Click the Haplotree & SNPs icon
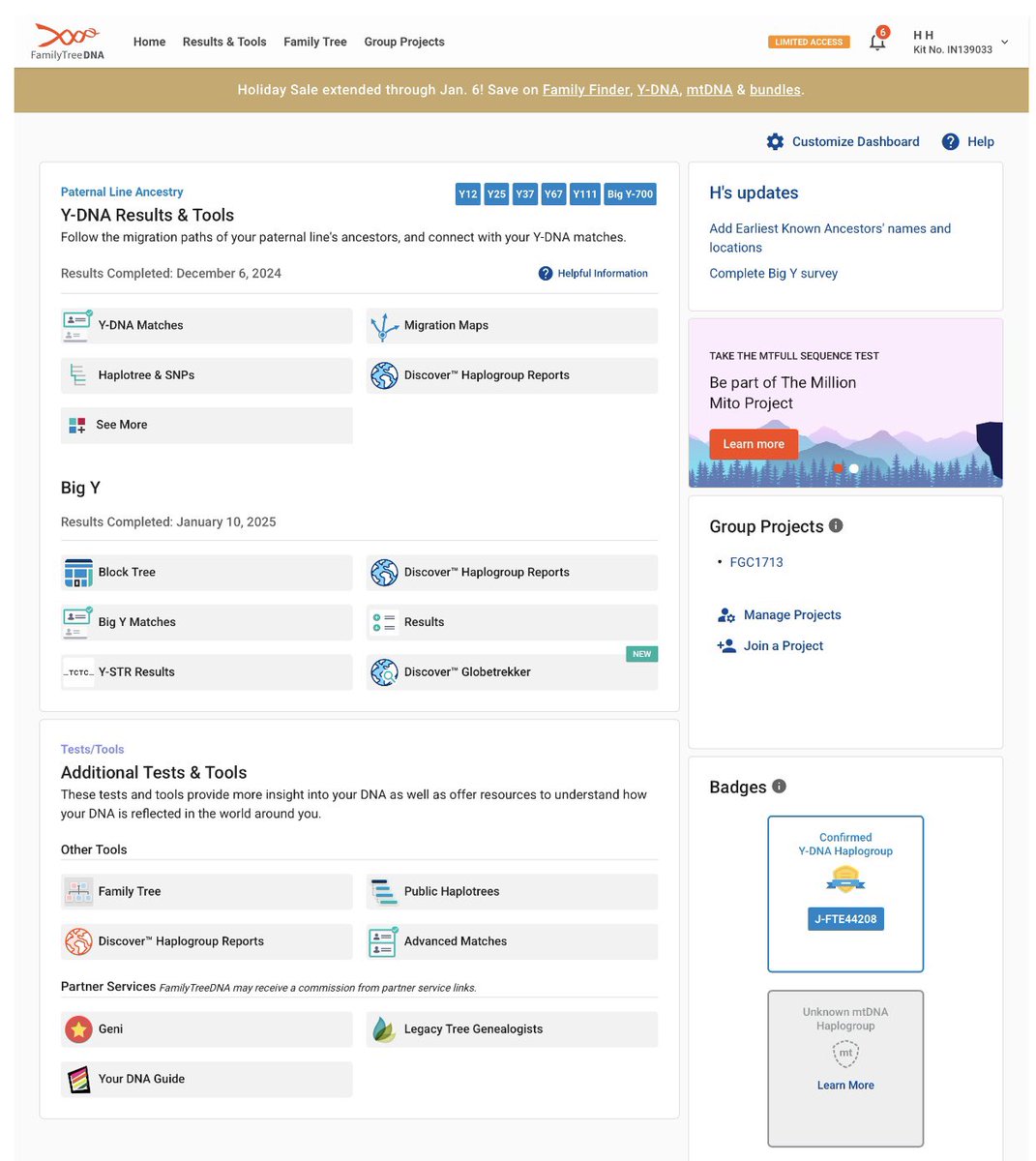 (x=77, y=375)
